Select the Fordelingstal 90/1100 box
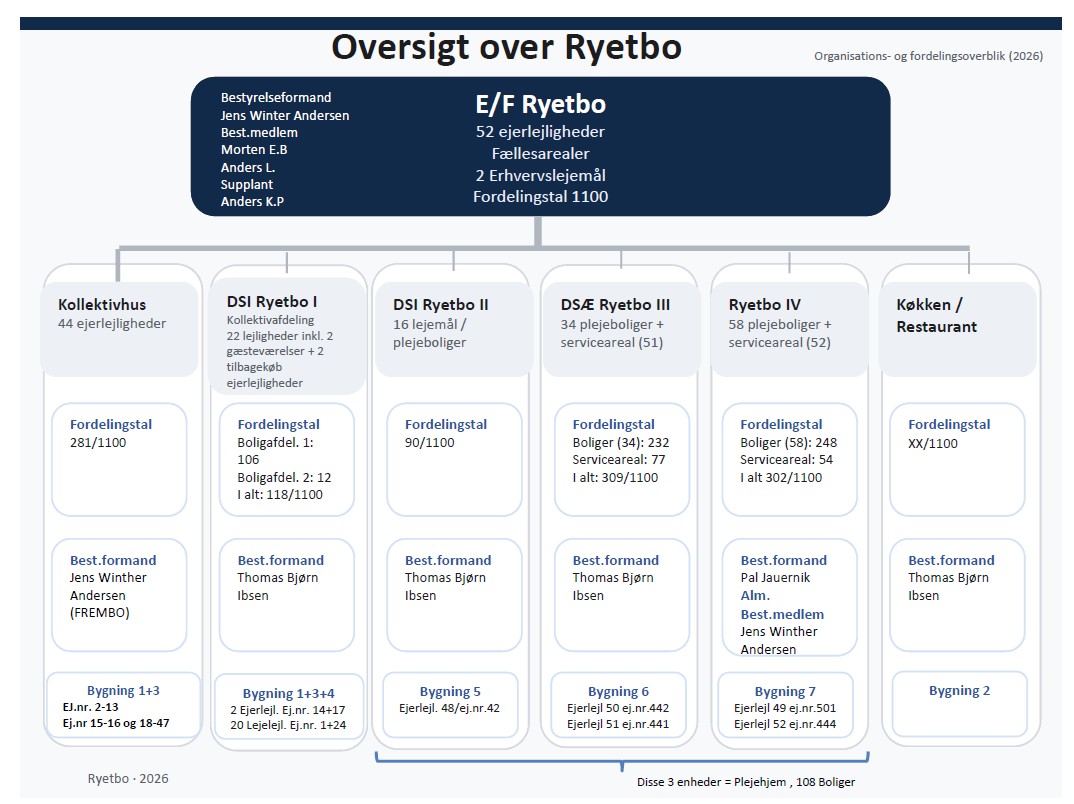The width and height of the screenshot is (1074, 804). (x=454, y=459)
